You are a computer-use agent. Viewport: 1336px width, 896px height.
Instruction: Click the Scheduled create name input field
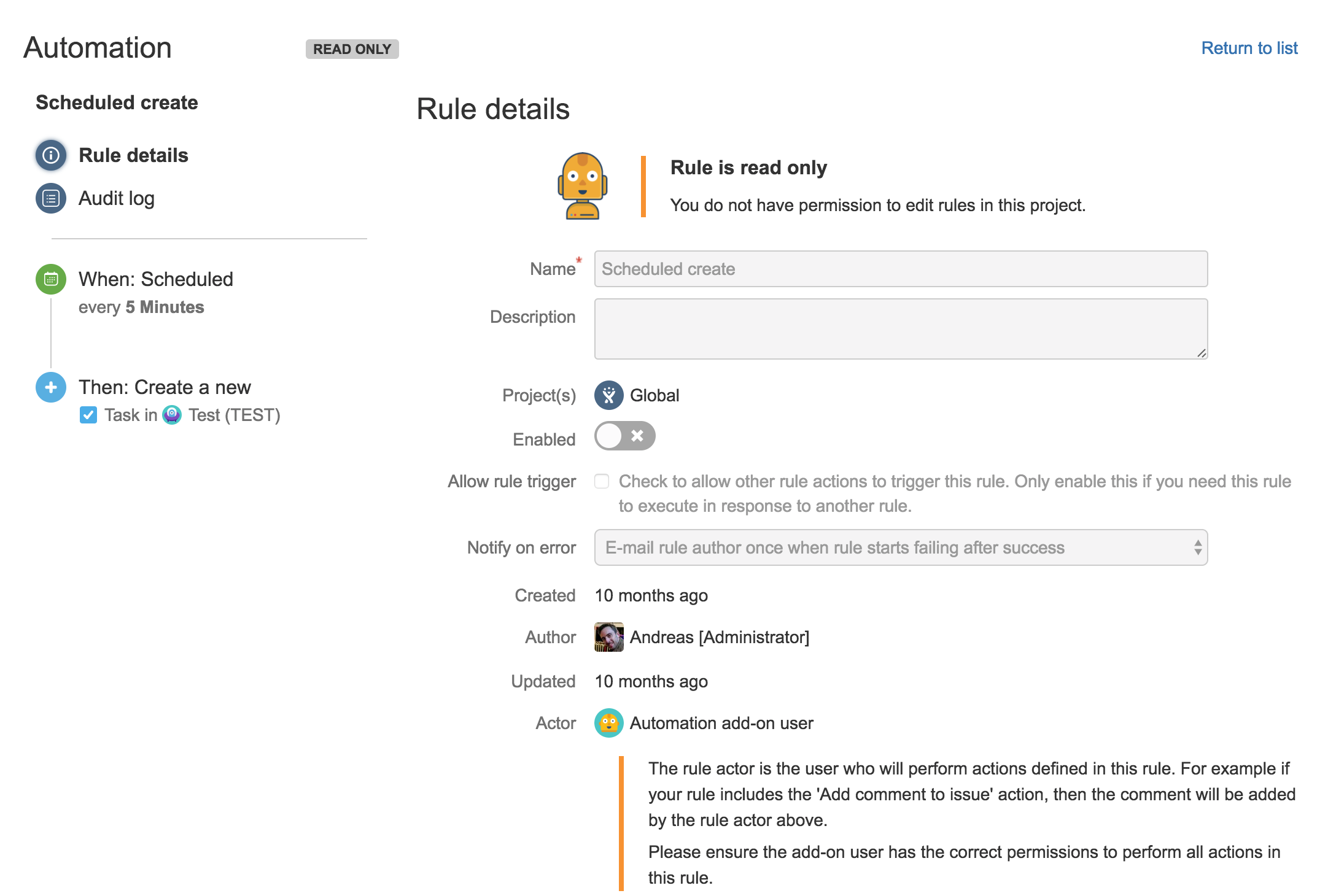coord(900,268)
